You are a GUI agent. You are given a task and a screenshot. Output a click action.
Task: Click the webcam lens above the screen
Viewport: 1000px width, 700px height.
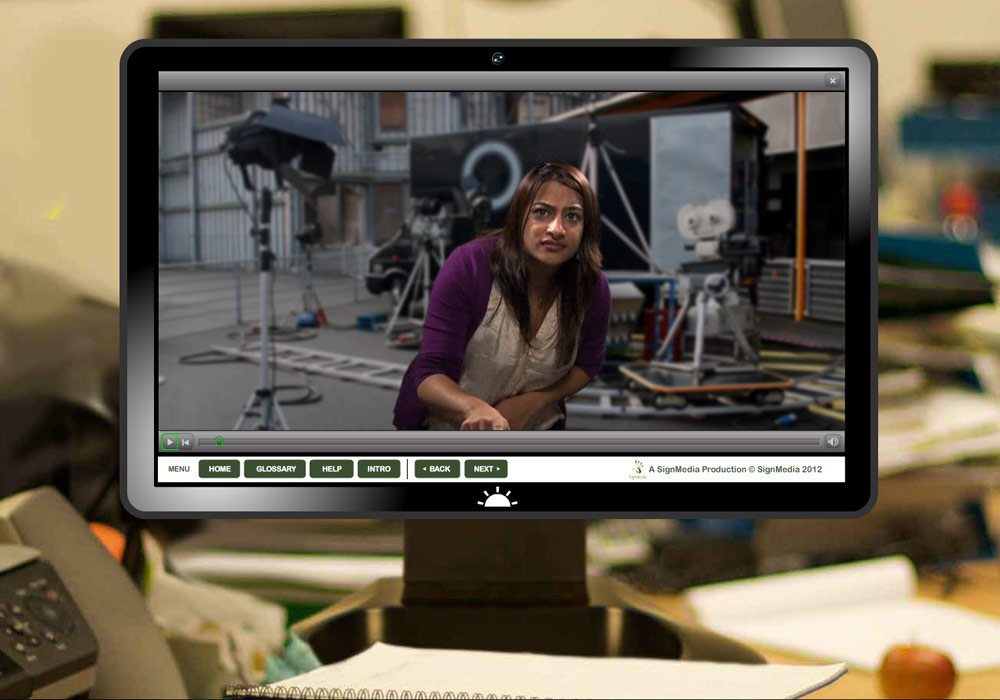coord(497,58)
